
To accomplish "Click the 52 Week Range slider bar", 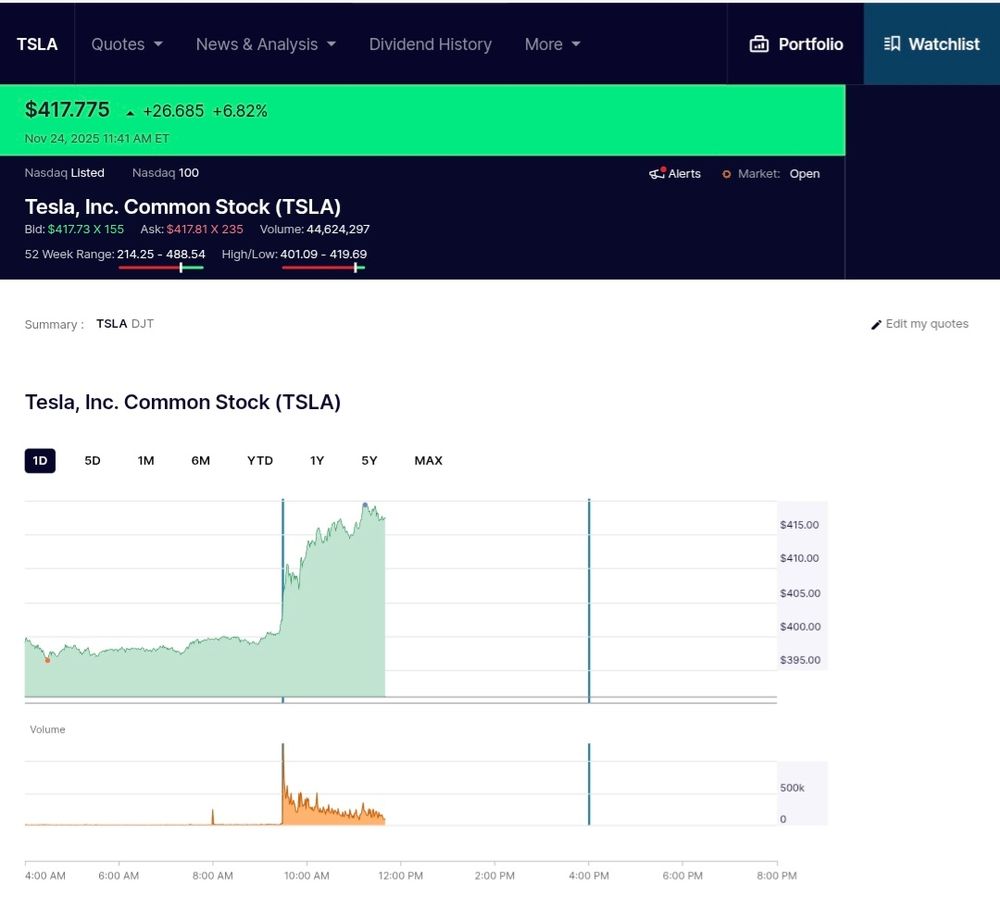I will tap(161, 268).
